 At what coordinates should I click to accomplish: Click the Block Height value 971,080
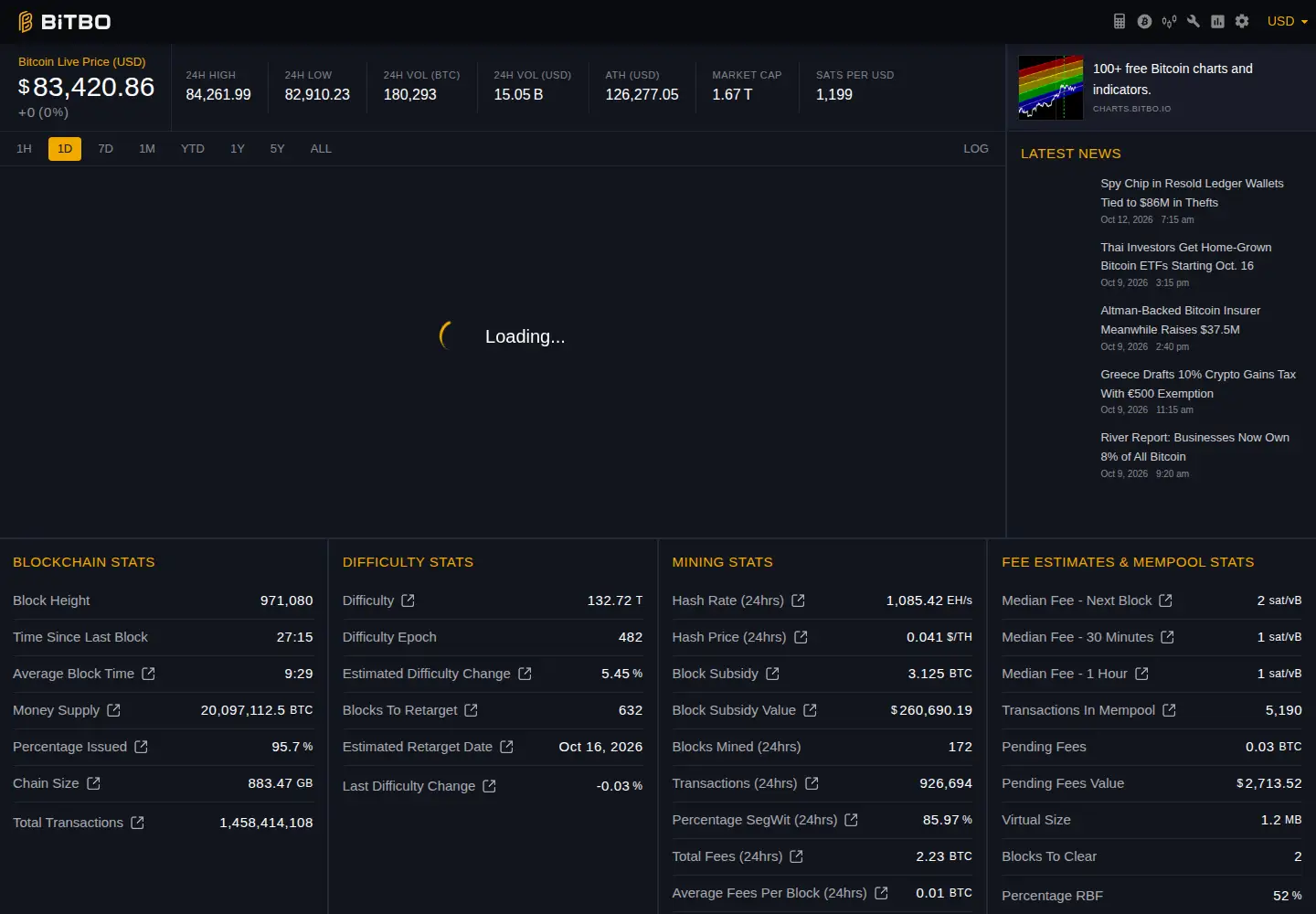(286, 600)
